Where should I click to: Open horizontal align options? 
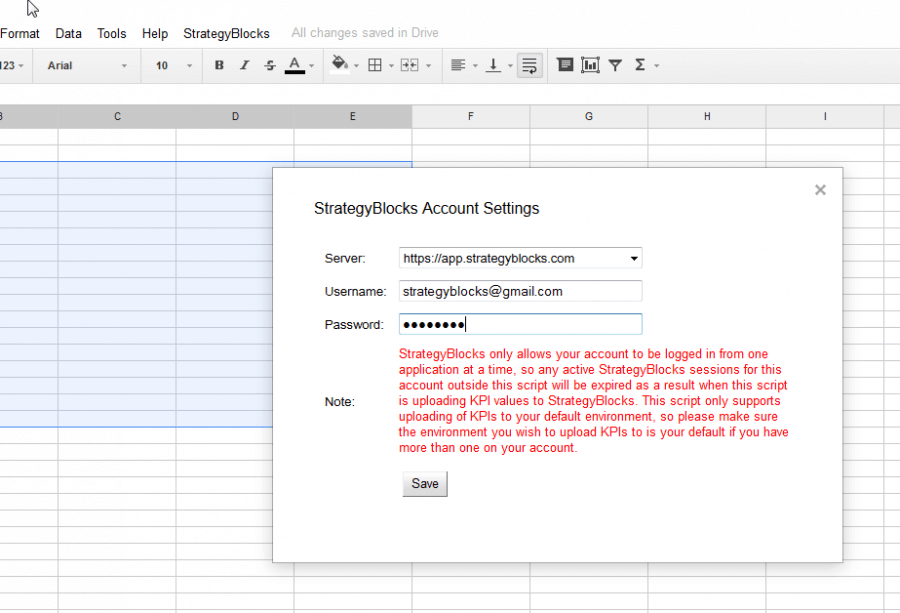pos(457,65)
